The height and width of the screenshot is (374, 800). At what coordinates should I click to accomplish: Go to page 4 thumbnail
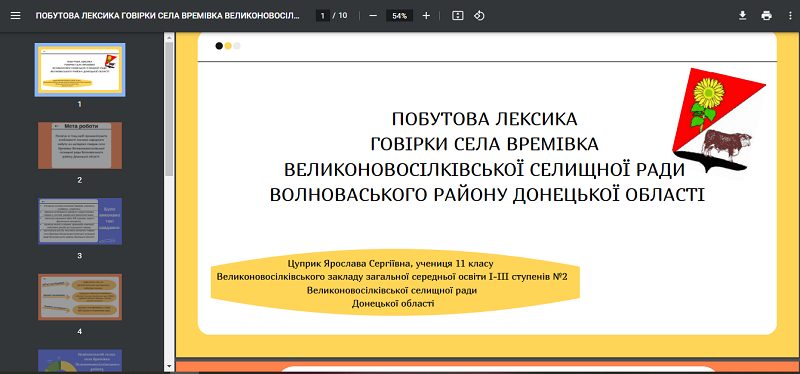click(80, 297)
